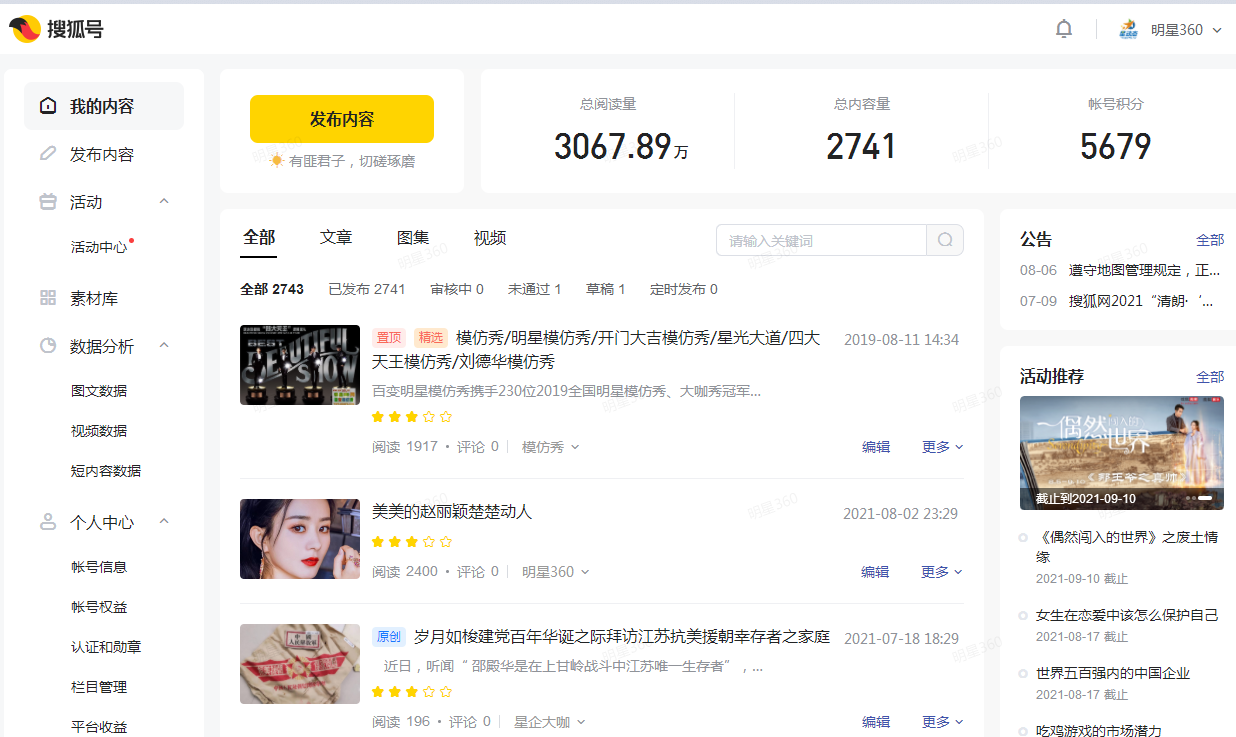
Task: Click the notification bell icon
Action: (1064, 29)
